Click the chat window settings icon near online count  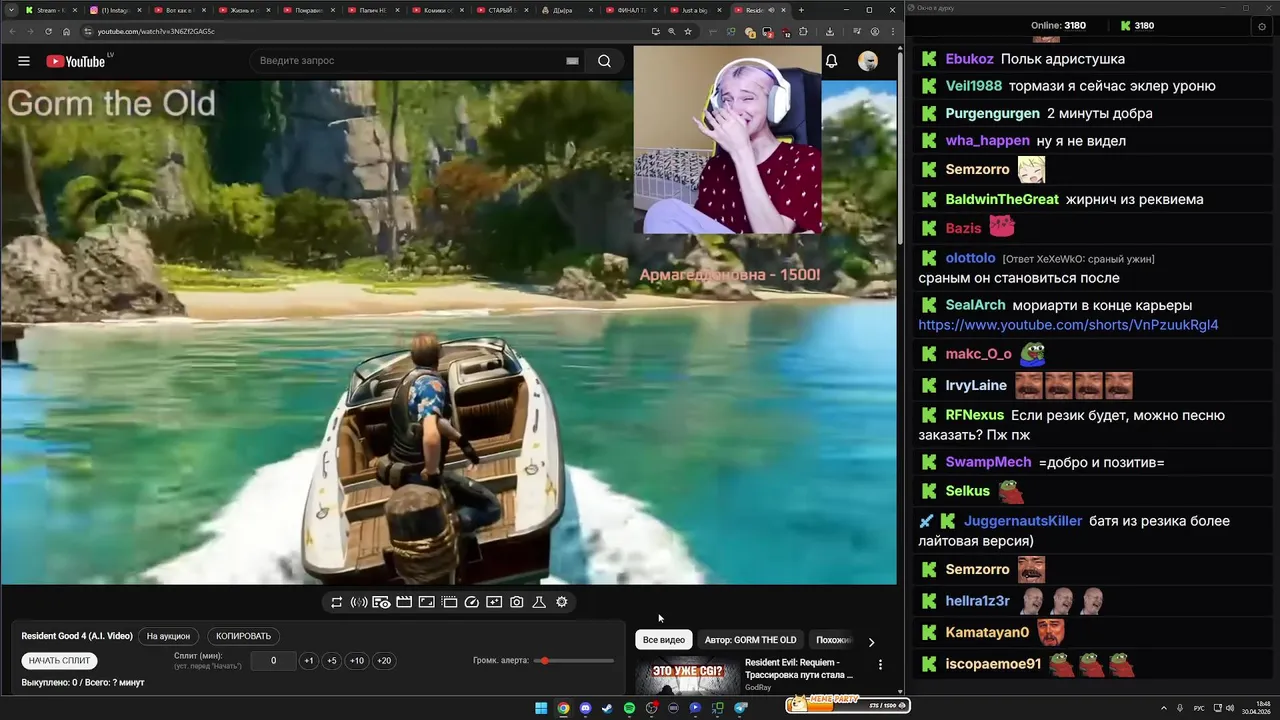point(1262,26)
